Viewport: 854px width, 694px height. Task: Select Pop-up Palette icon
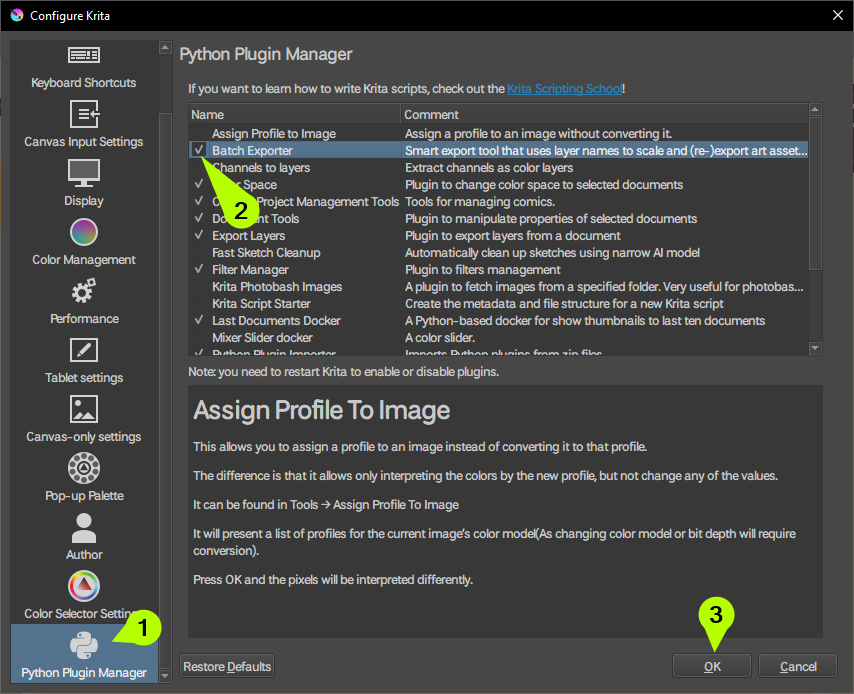[x=83, y=468]
